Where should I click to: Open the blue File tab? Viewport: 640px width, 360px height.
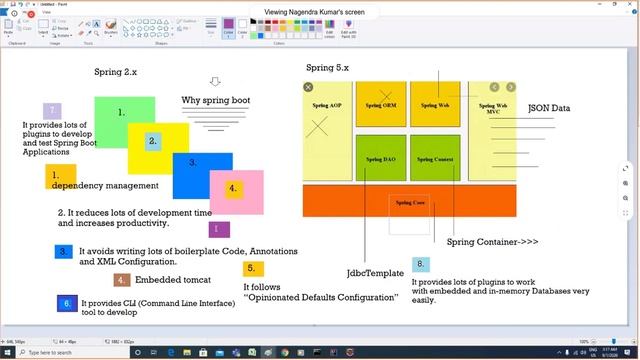pos(4,12)
